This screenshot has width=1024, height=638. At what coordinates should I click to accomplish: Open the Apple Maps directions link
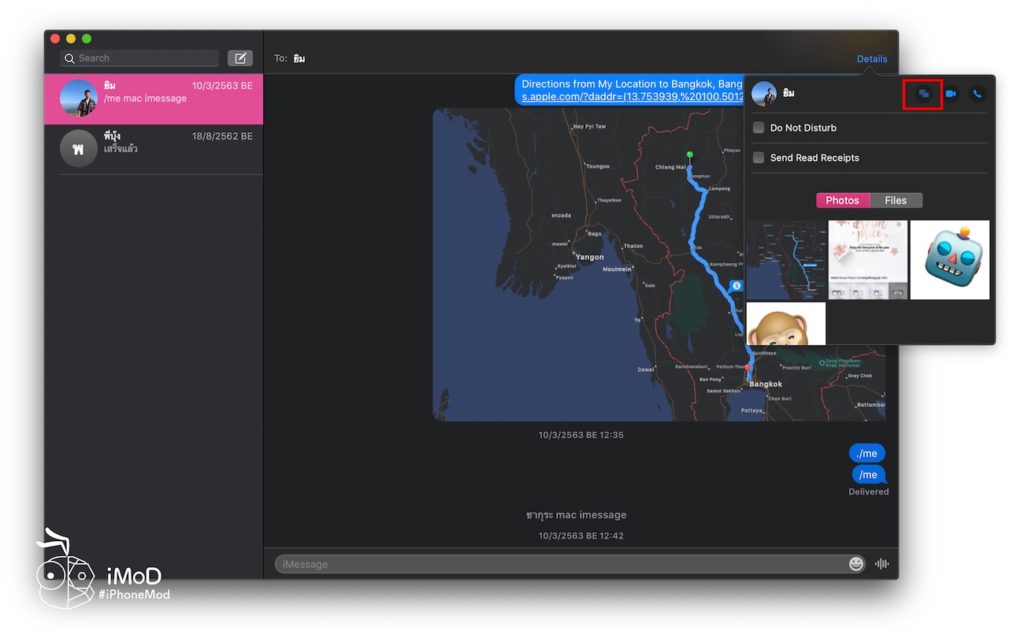(630, 97)
